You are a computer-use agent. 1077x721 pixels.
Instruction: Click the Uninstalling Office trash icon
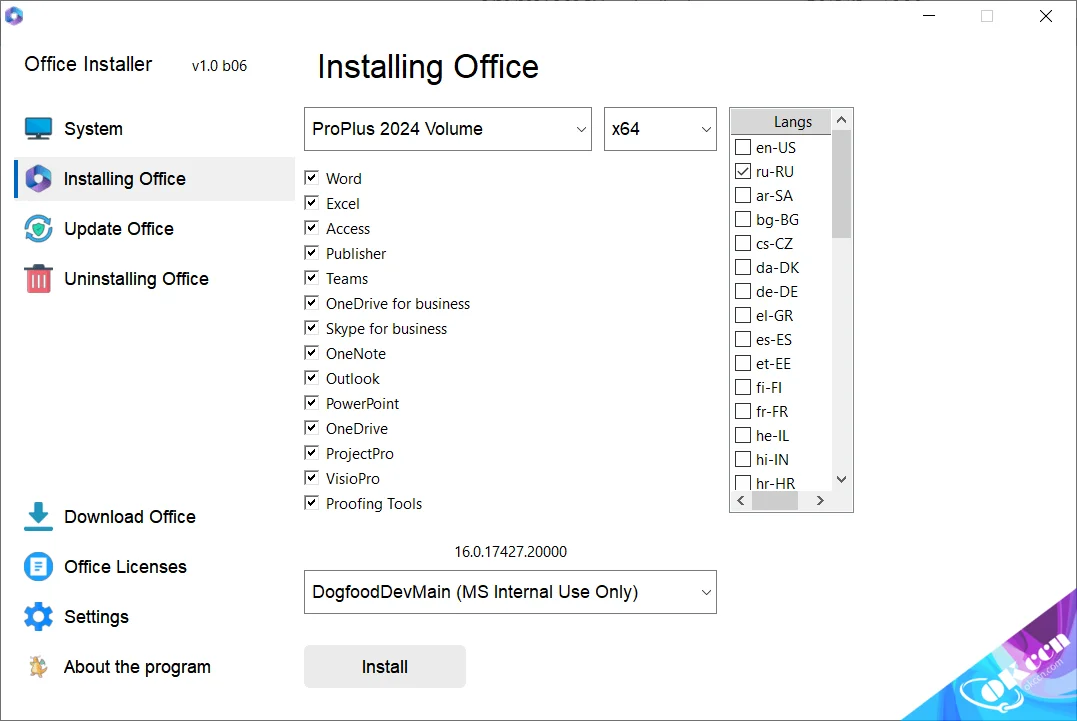[x=38, y=279]
